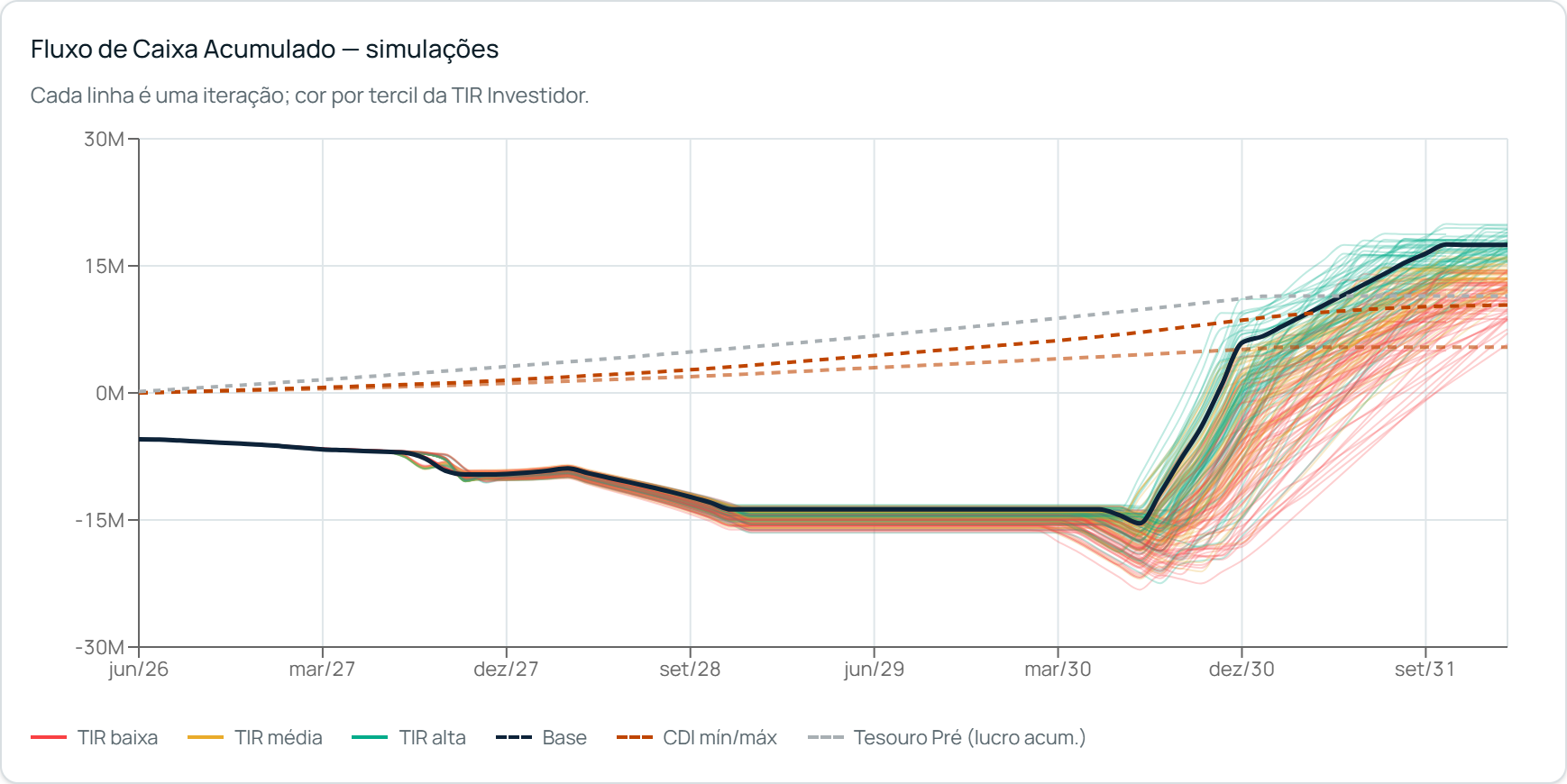The image size is (1567, 784).
Task: Toggle the TIR média legend series
Action: [255, 737]
